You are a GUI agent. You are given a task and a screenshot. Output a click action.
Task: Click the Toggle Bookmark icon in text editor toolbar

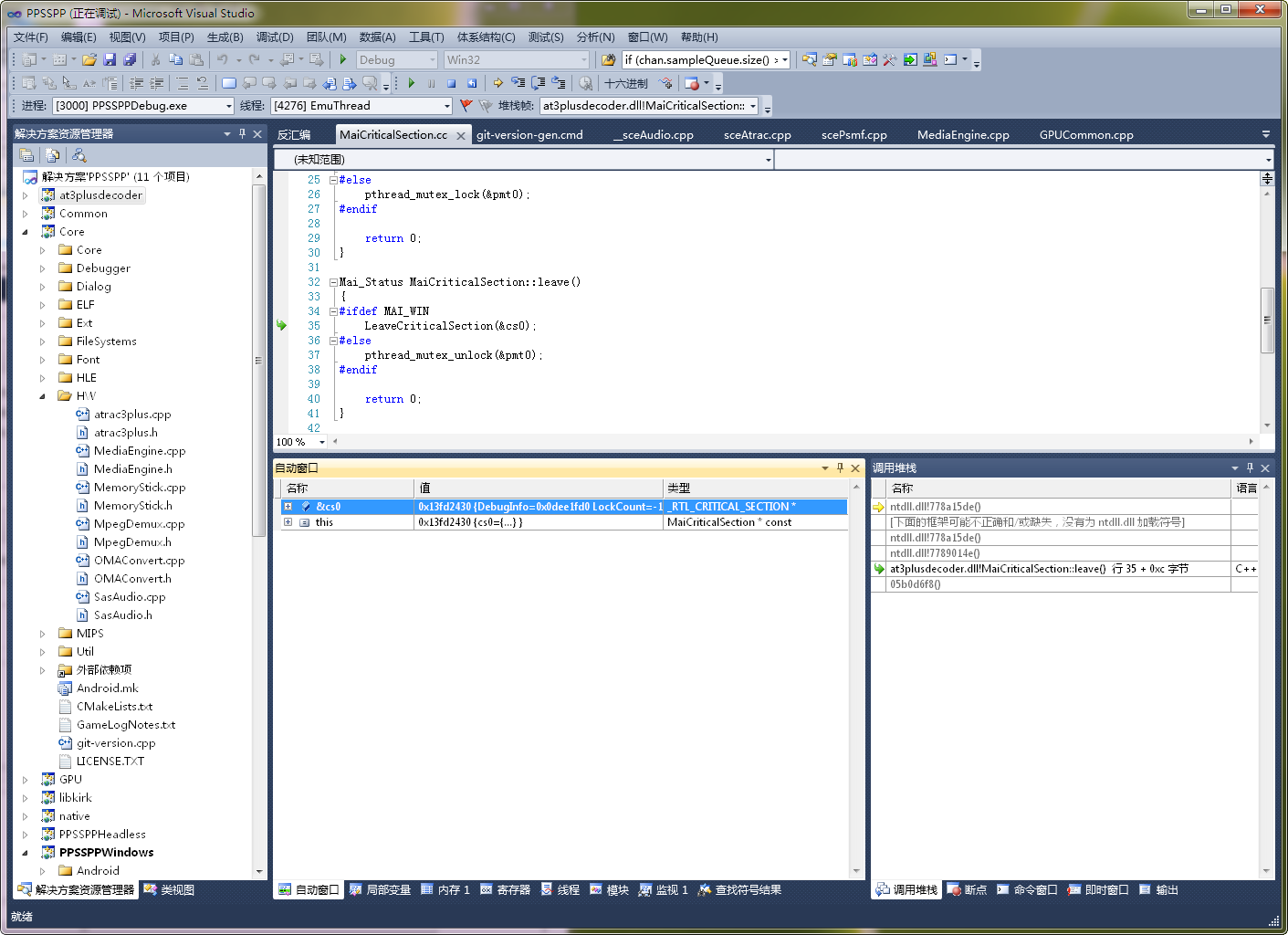click(x=229, y=83)
